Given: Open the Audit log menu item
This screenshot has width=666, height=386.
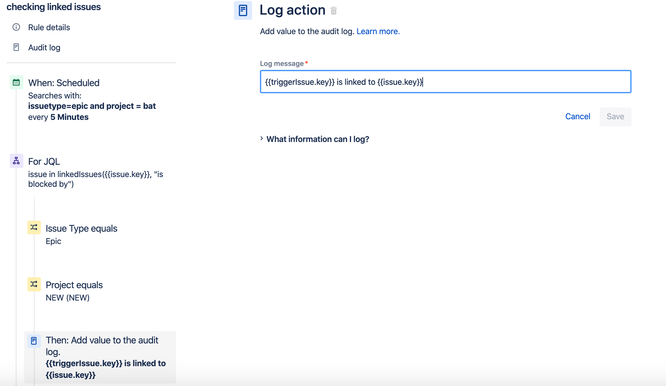Looking at the screenshot, I should click(44, 48).
